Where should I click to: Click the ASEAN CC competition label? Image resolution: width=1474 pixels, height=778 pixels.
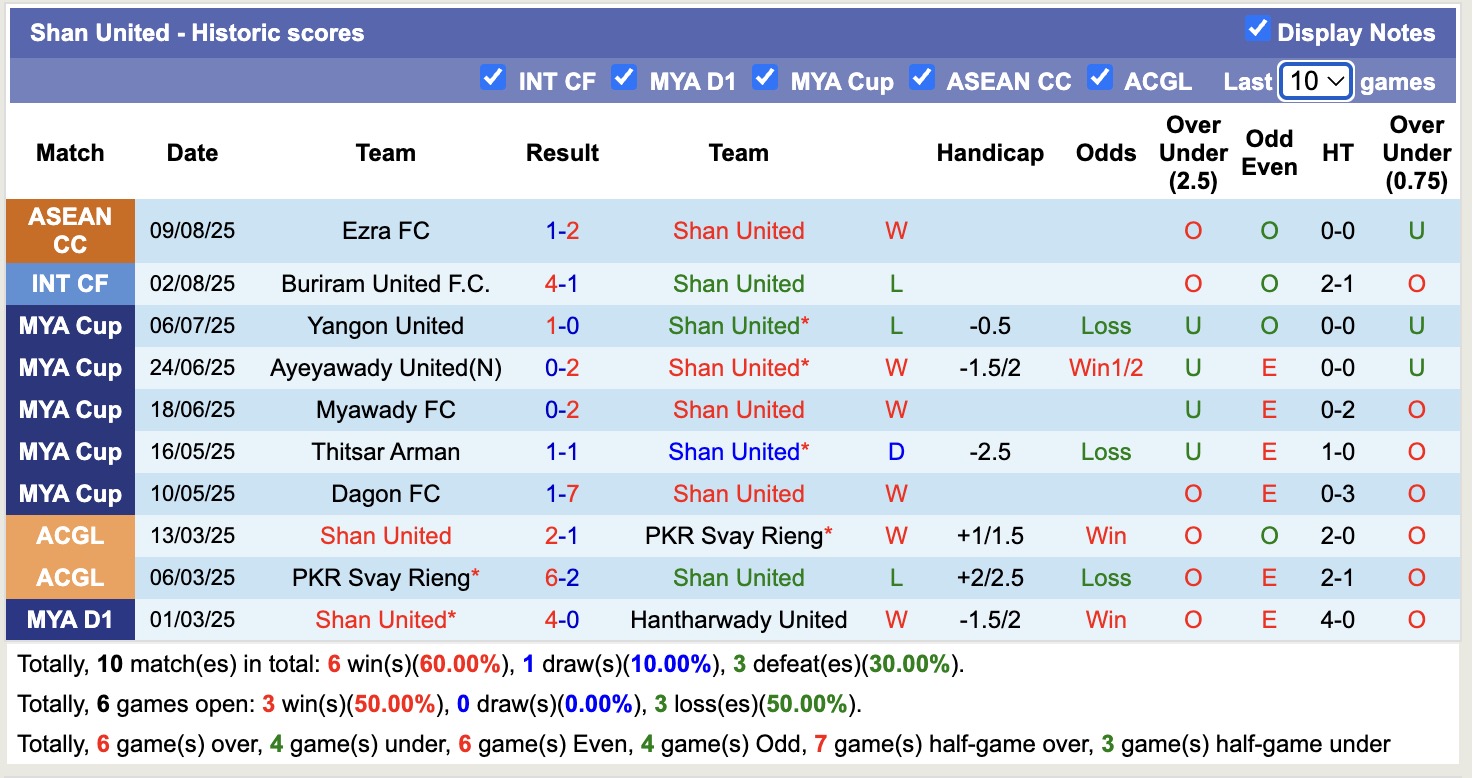[x=70, y=231]
